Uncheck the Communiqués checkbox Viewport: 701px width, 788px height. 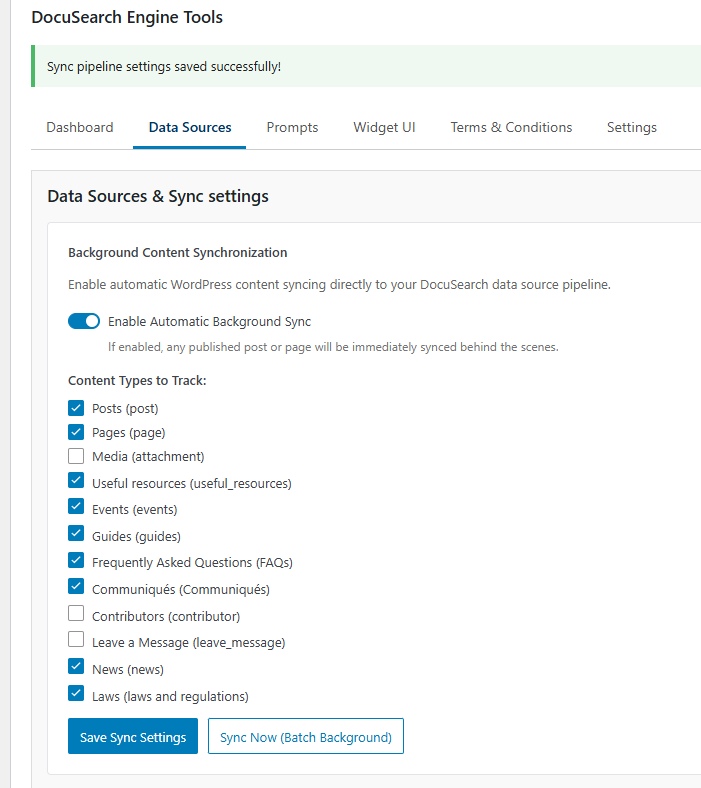click(x=76, y=586)
